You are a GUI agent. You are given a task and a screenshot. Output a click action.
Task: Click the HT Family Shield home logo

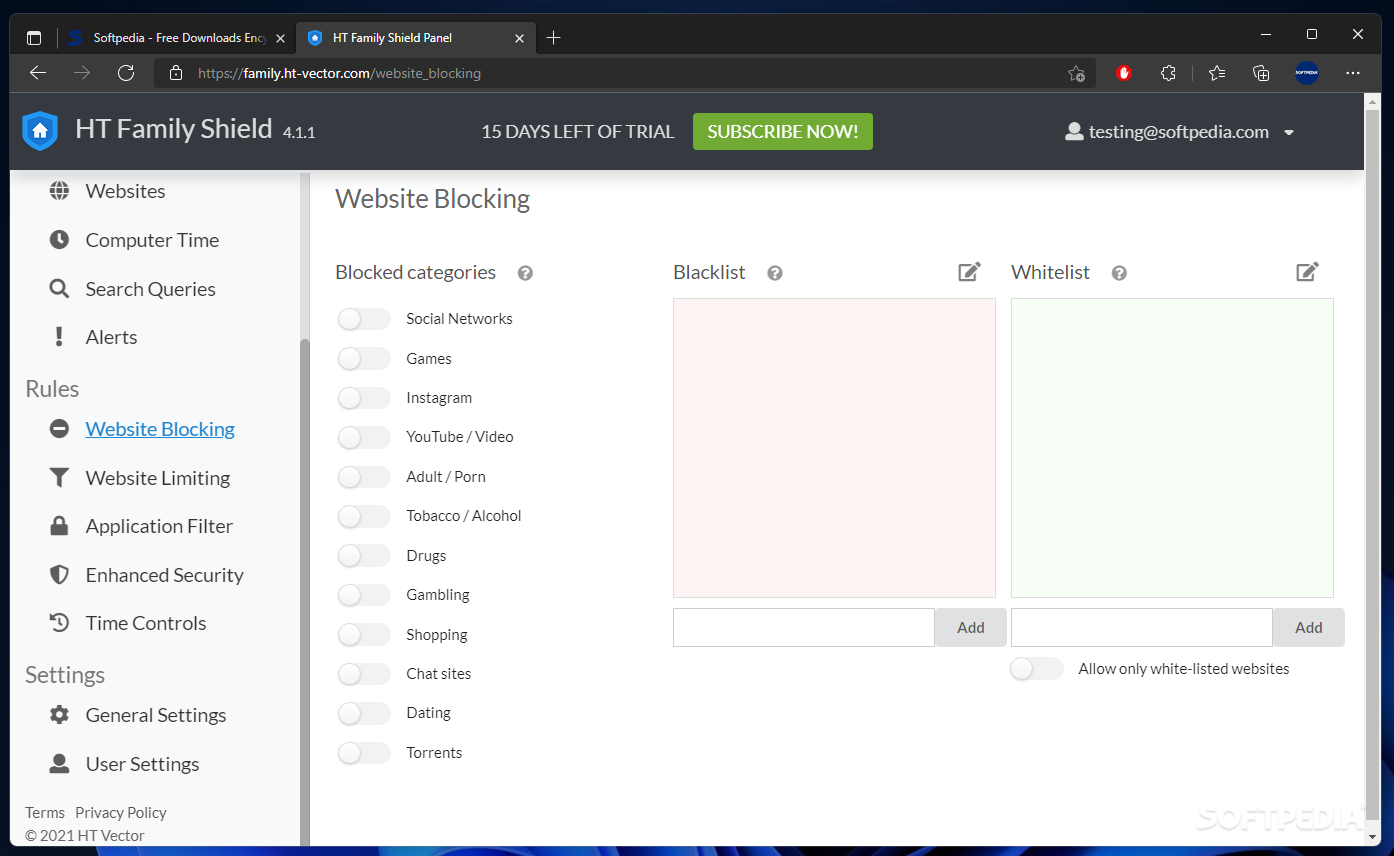(x=40, y=131)
